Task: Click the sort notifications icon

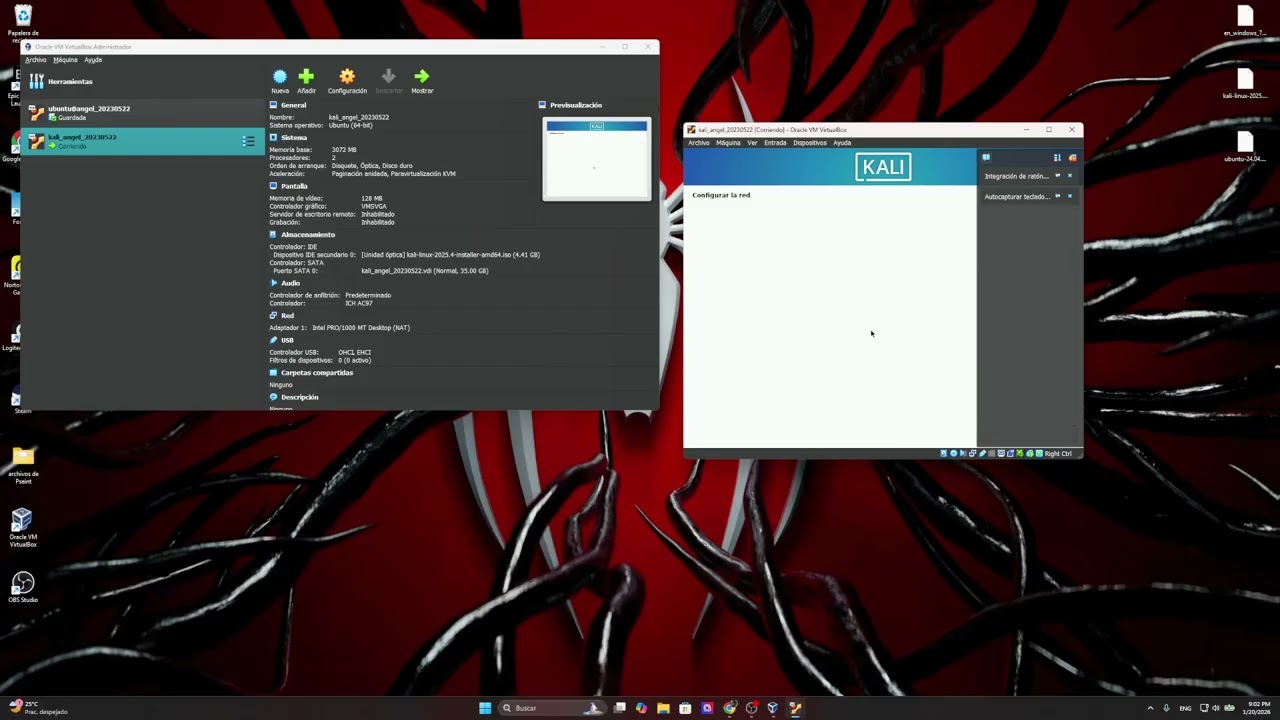Action: [x=1057, y=157]
